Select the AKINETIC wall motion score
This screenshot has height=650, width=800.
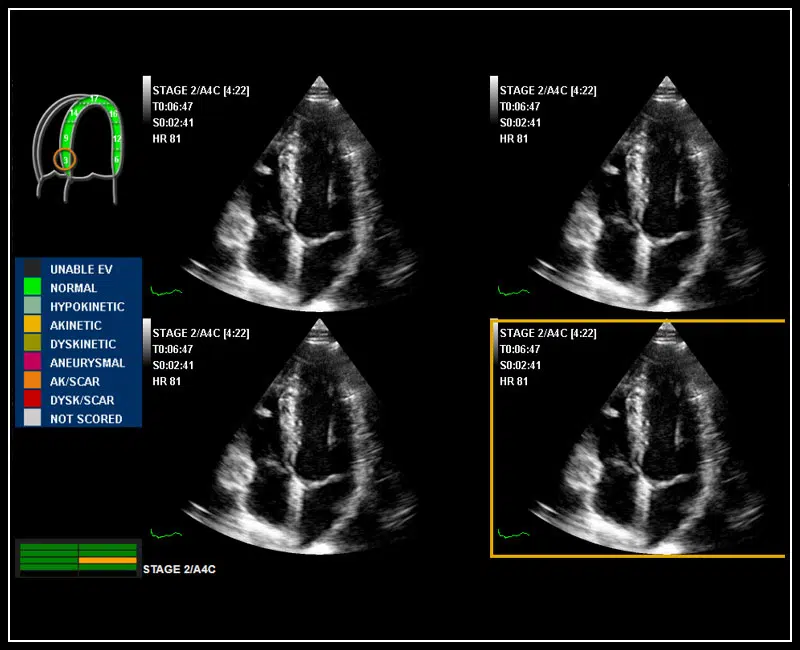click(33, 325)
